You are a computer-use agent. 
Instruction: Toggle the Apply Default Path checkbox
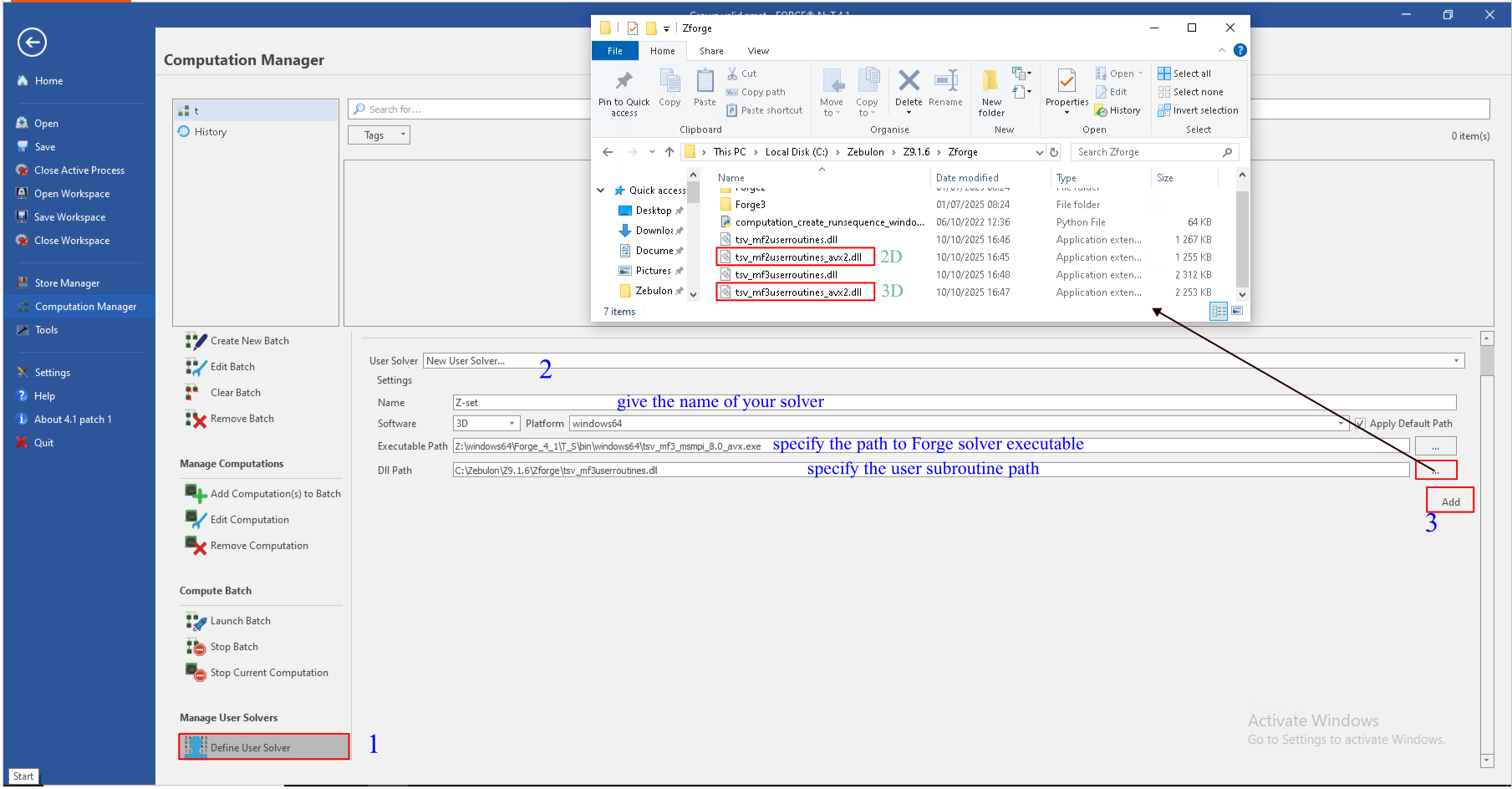1360,424
